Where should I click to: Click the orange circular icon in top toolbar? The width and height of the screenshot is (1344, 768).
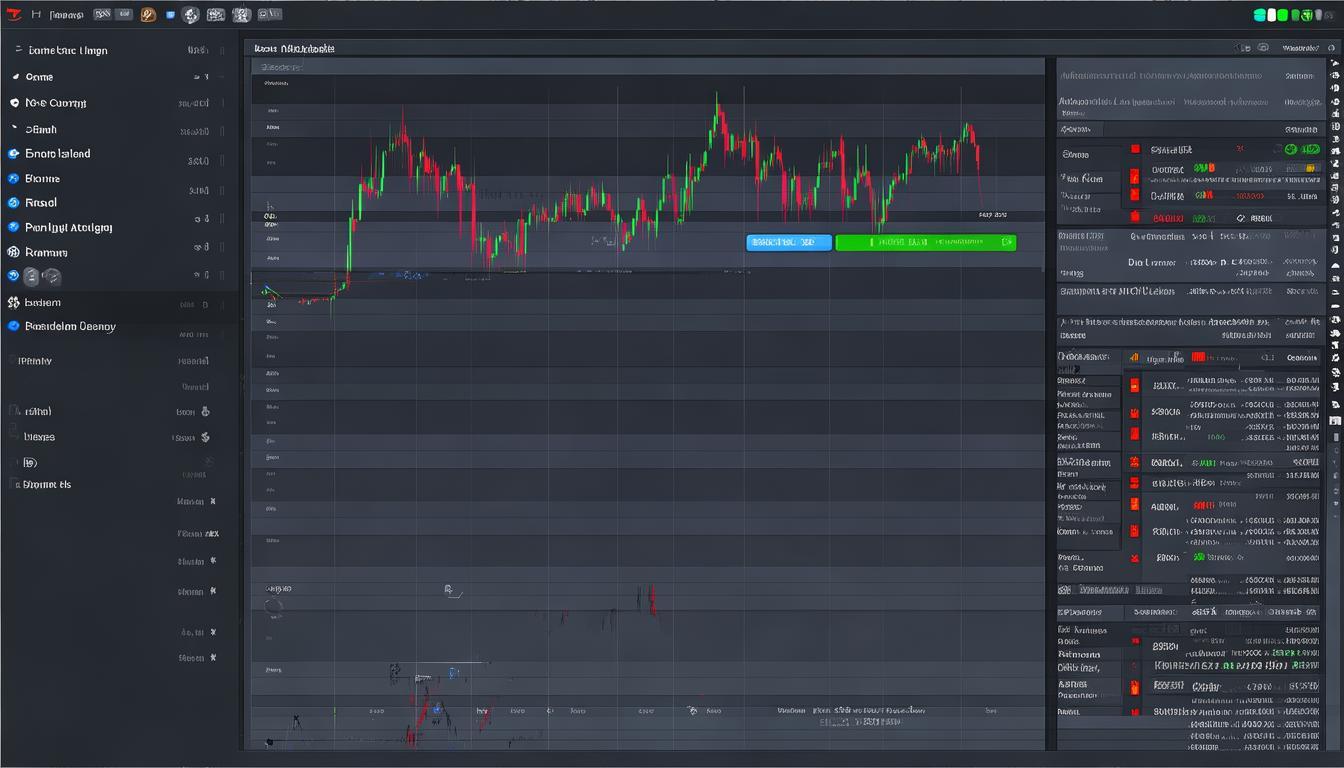coord(148,15)
